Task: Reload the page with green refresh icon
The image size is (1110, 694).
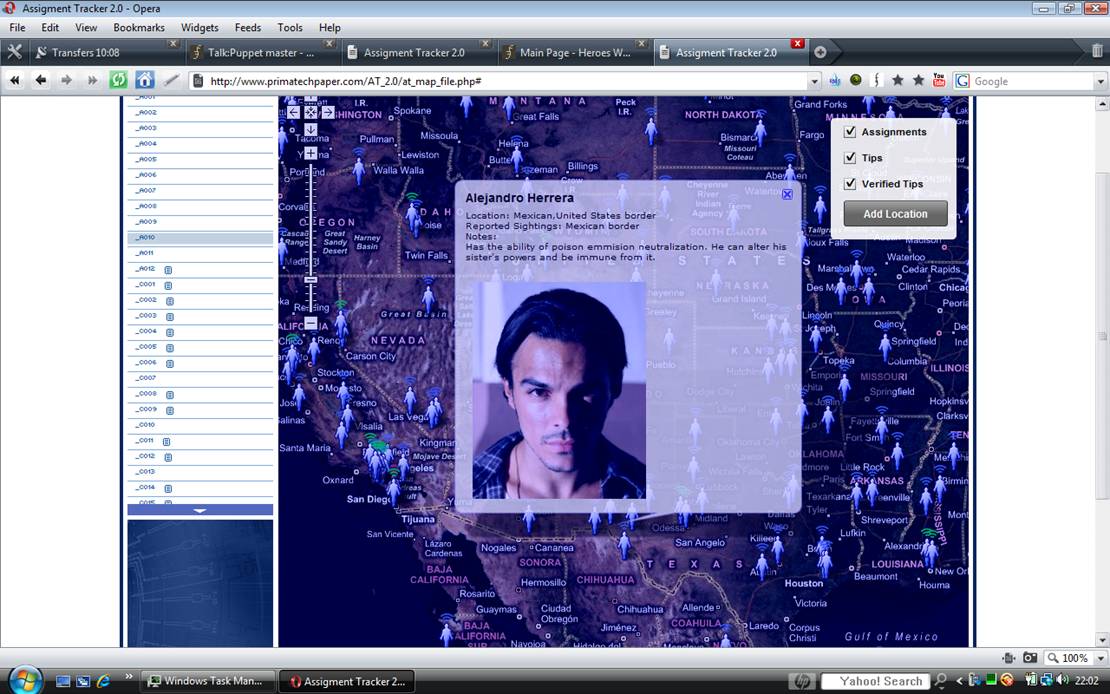Action: click(x=118, y=80)
